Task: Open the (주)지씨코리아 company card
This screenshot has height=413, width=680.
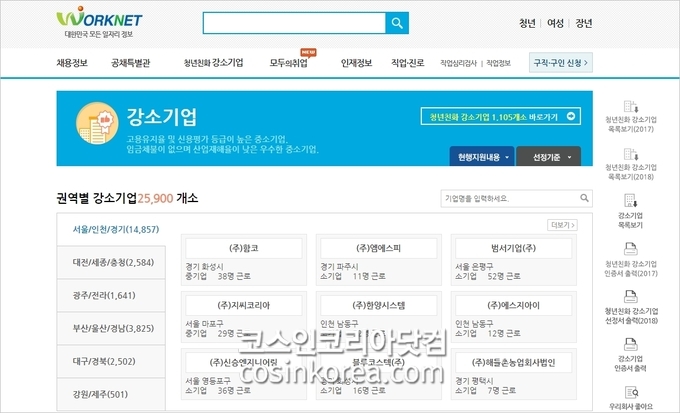Action: click(x=244, y=317)
